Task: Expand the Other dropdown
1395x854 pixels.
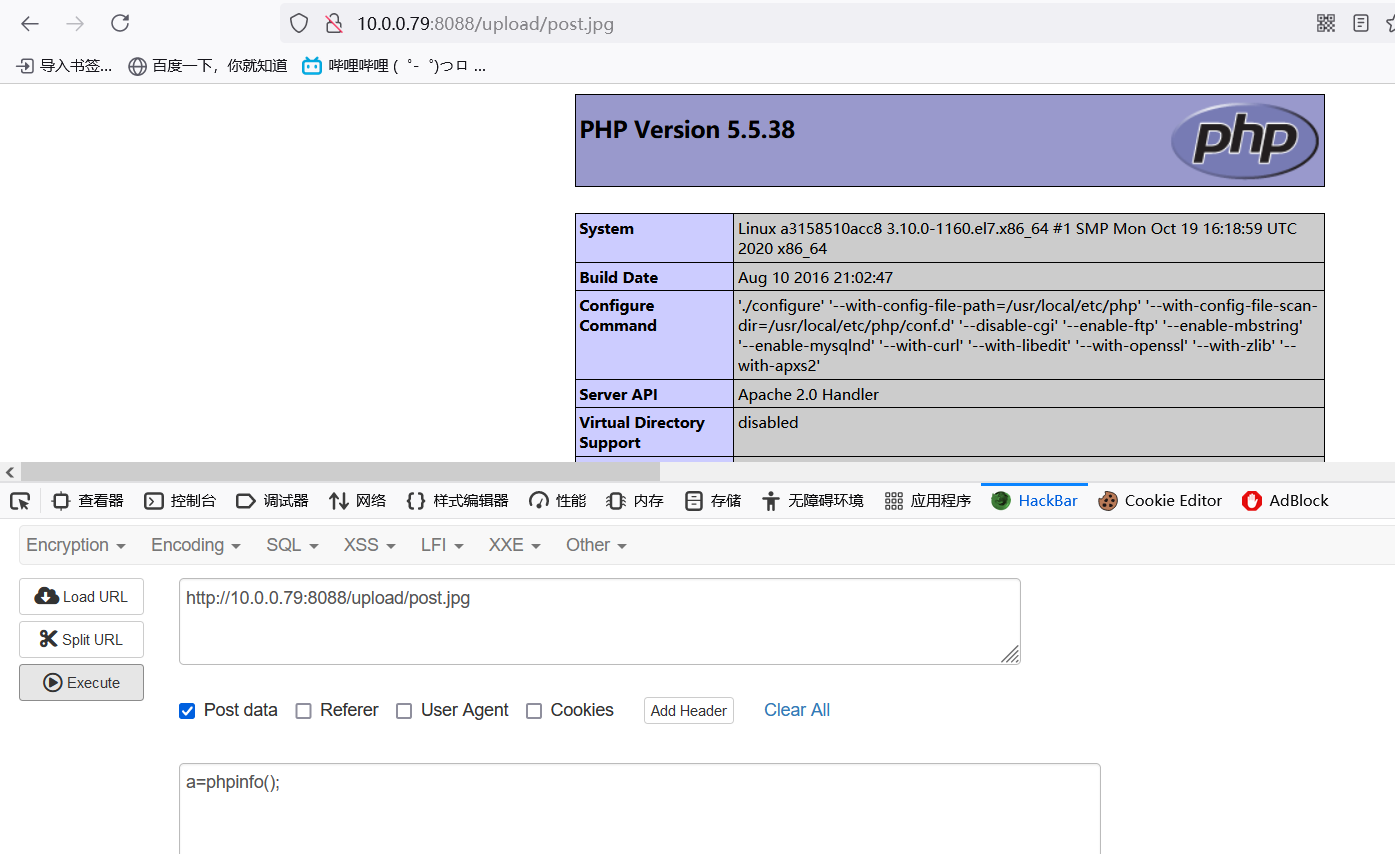Action: click(x=596, y=545)
